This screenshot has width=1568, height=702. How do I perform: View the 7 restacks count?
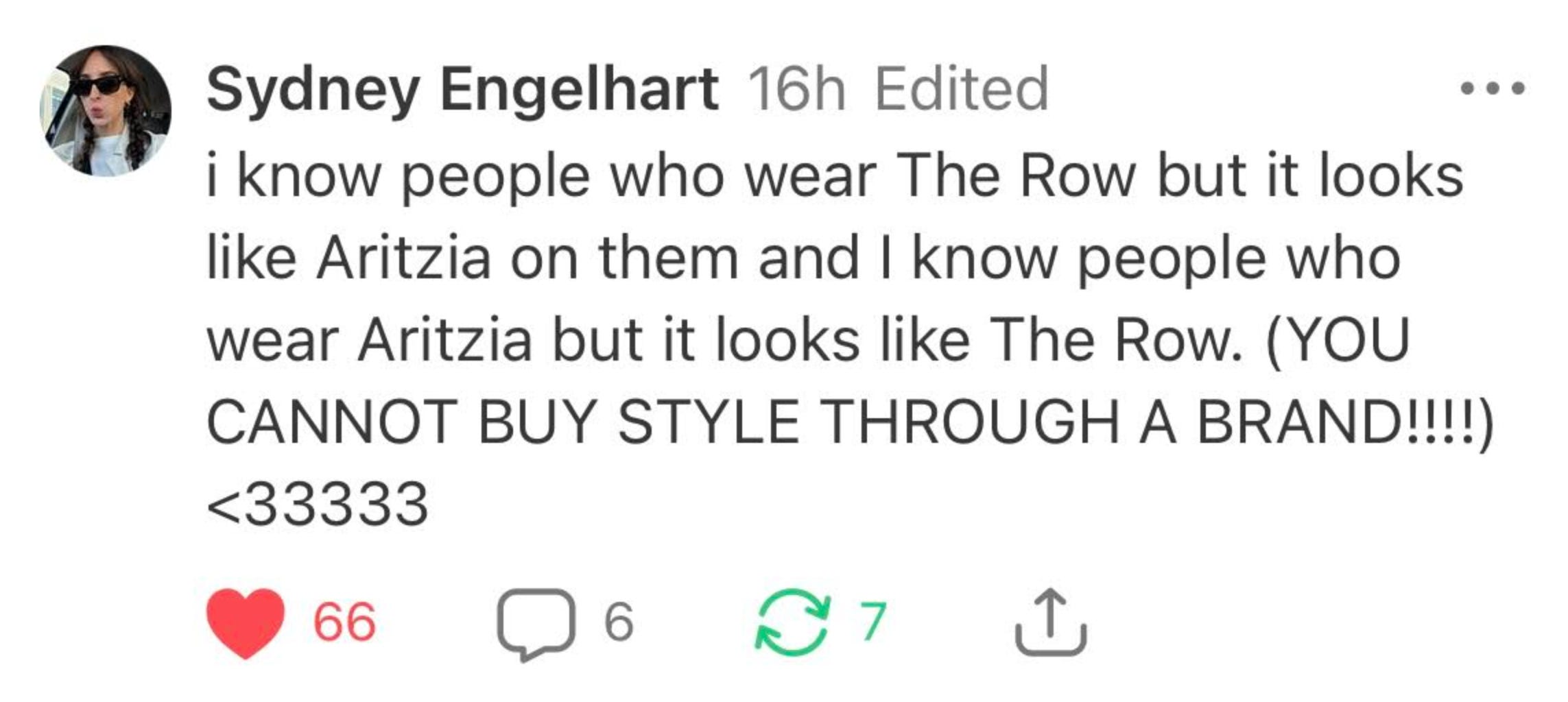pos(873,622)
